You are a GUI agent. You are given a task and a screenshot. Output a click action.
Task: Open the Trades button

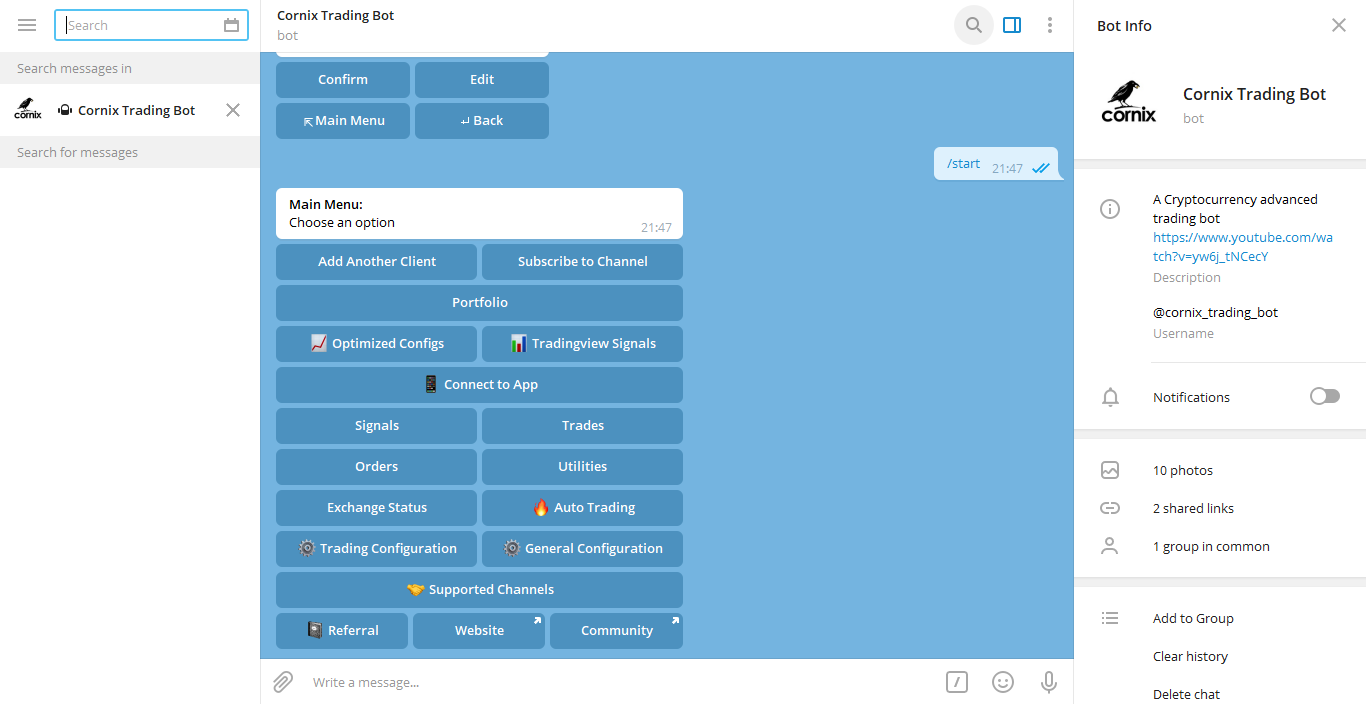point(582,425)
